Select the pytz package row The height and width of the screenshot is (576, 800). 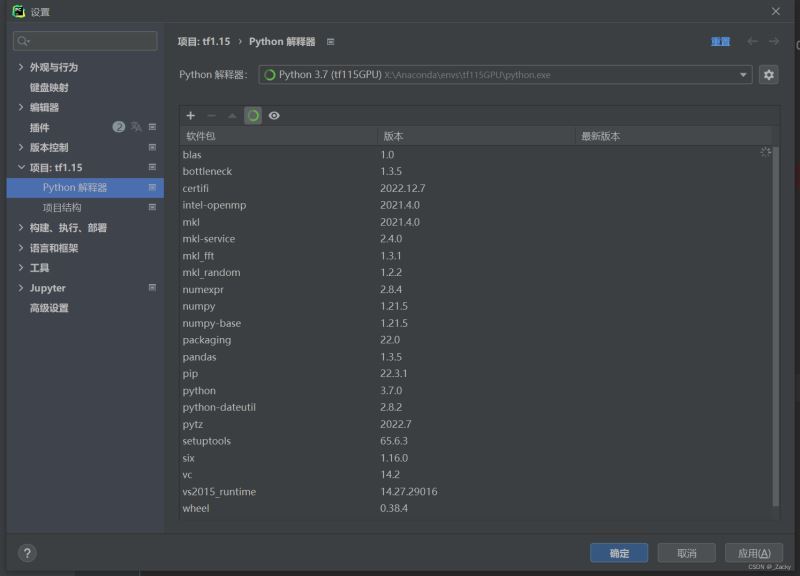pos(476,424)
